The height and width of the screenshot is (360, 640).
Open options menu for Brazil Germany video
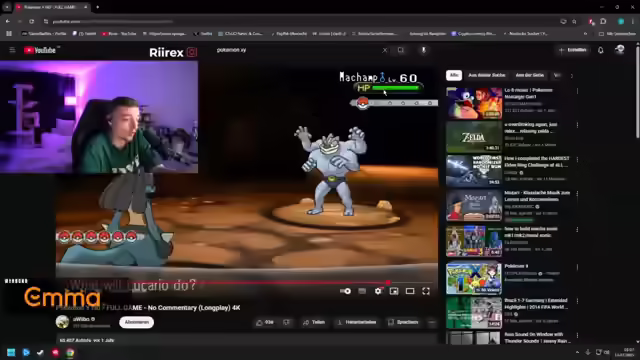point(577,301)
